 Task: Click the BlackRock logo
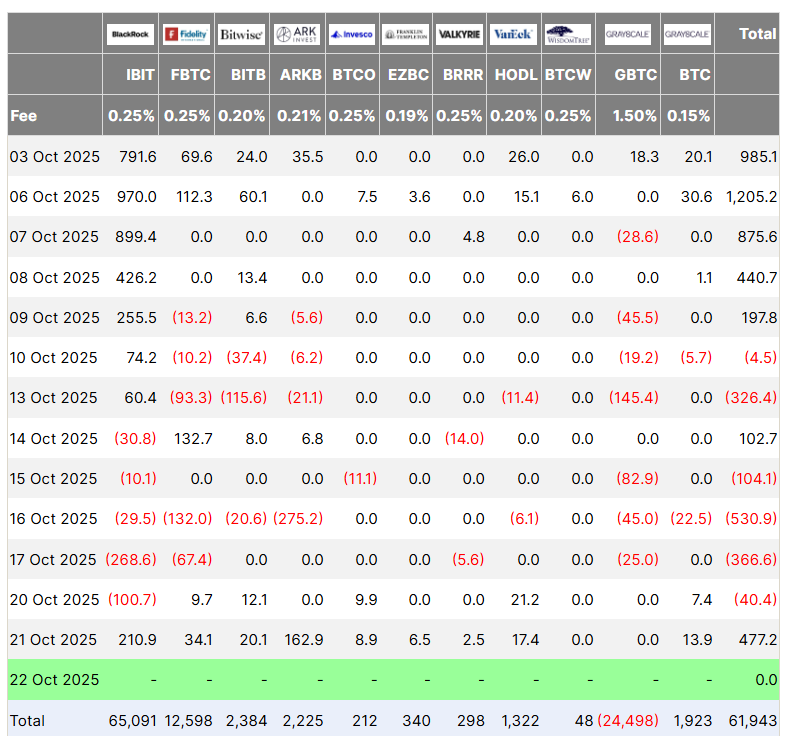tap(130, 34)
